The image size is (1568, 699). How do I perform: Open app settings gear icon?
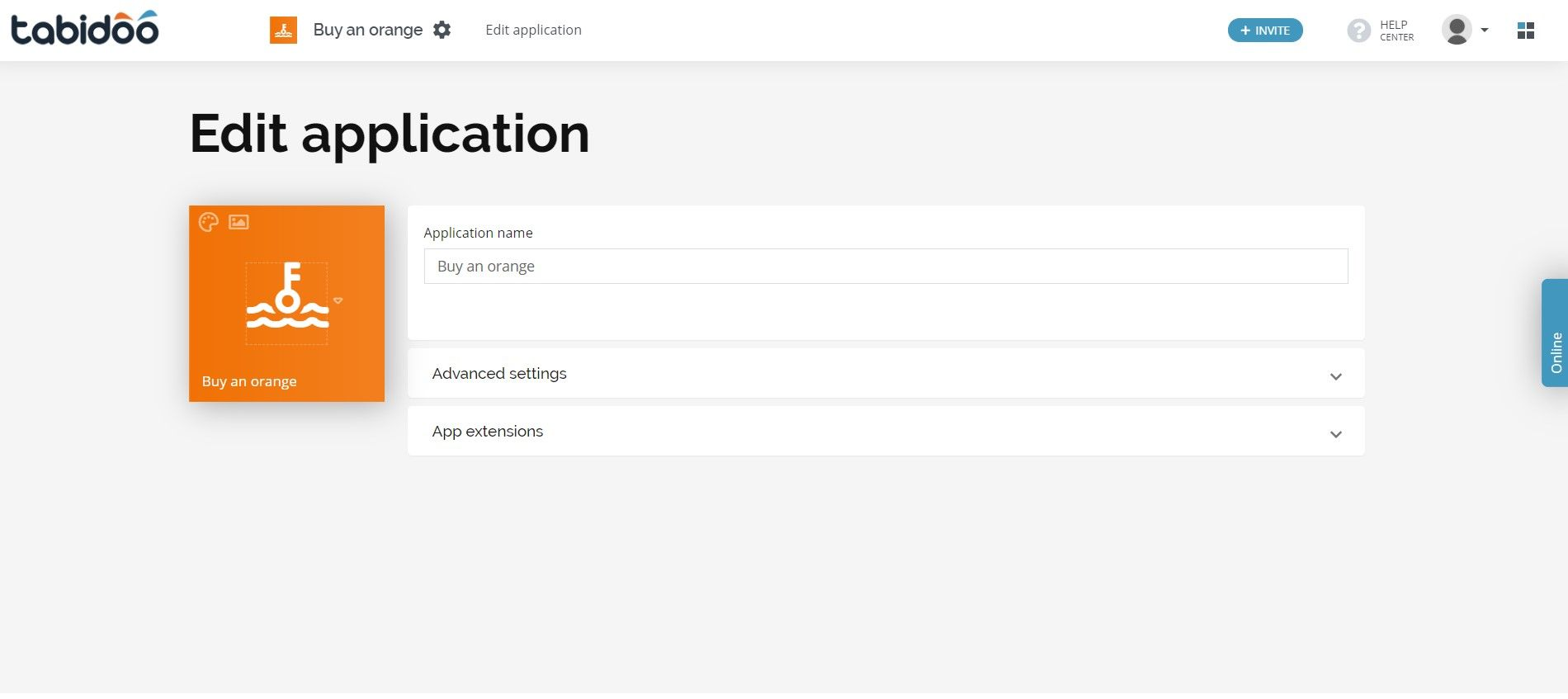tap(442, 30)
